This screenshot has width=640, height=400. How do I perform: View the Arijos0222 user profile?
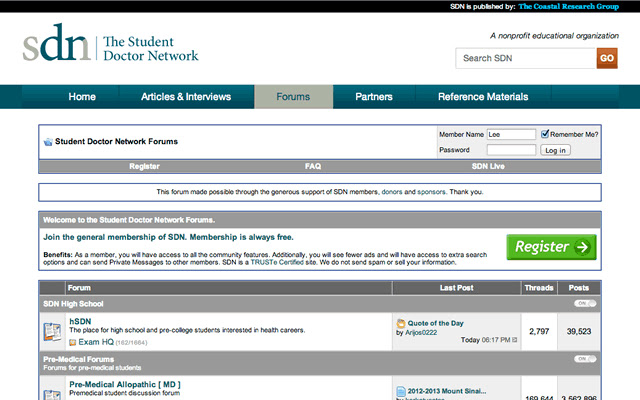(421, 333)
